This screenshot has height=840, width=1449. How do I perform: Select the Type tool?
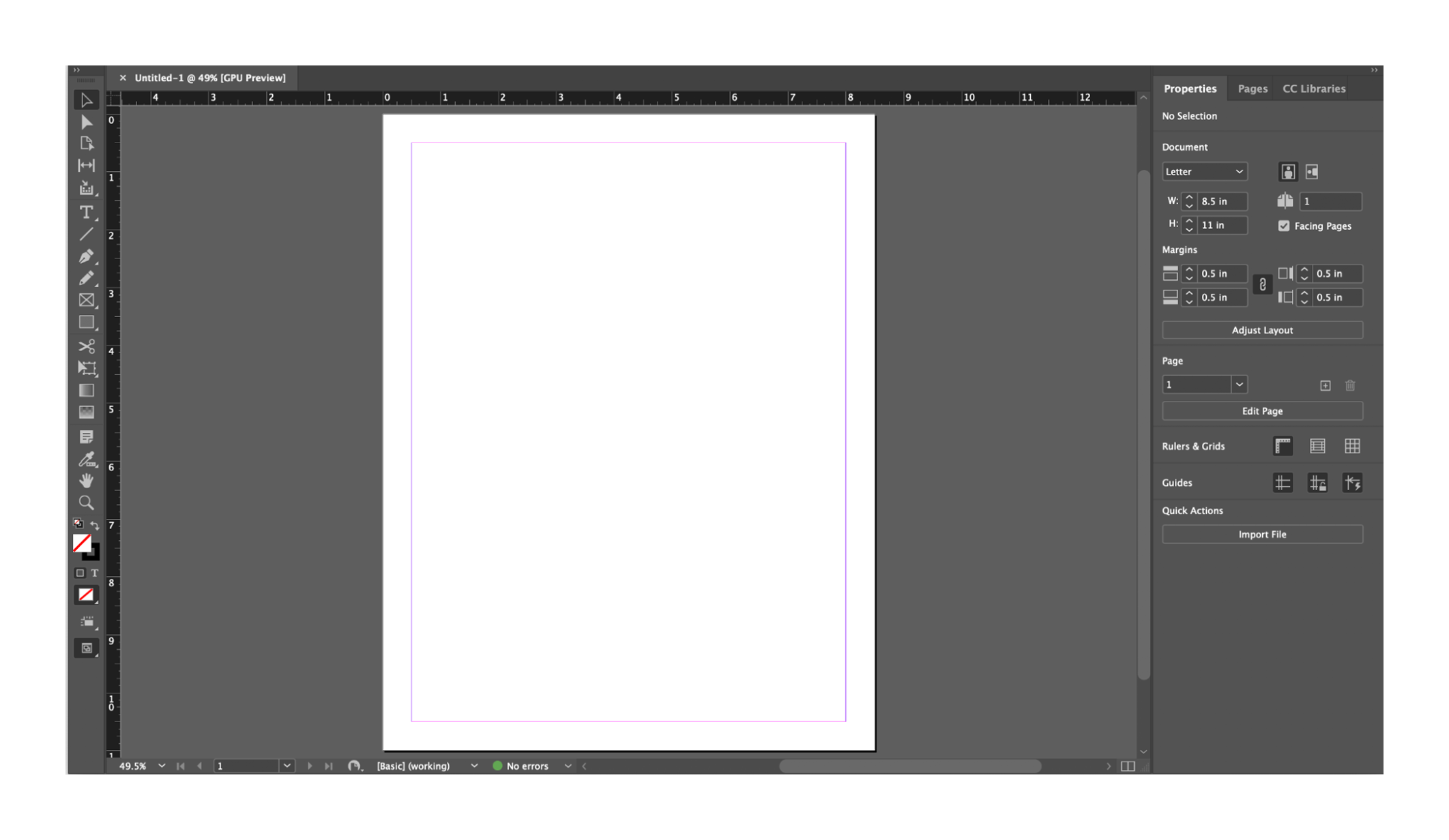[87, 212]
